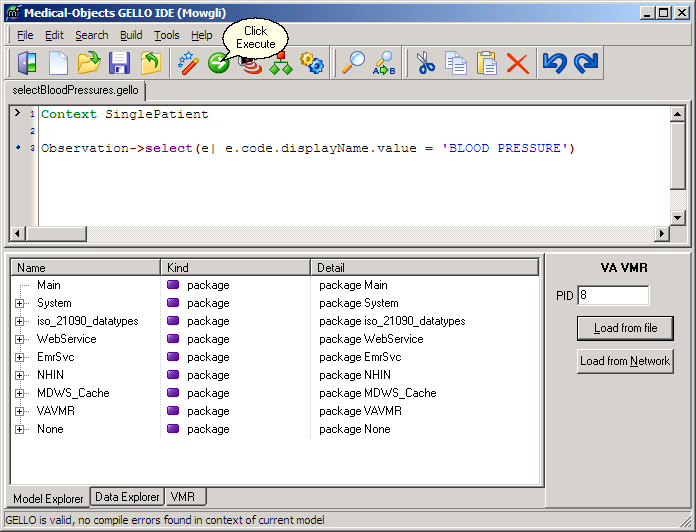Open the Help menu
696x532 pixels.
[202, 35]
